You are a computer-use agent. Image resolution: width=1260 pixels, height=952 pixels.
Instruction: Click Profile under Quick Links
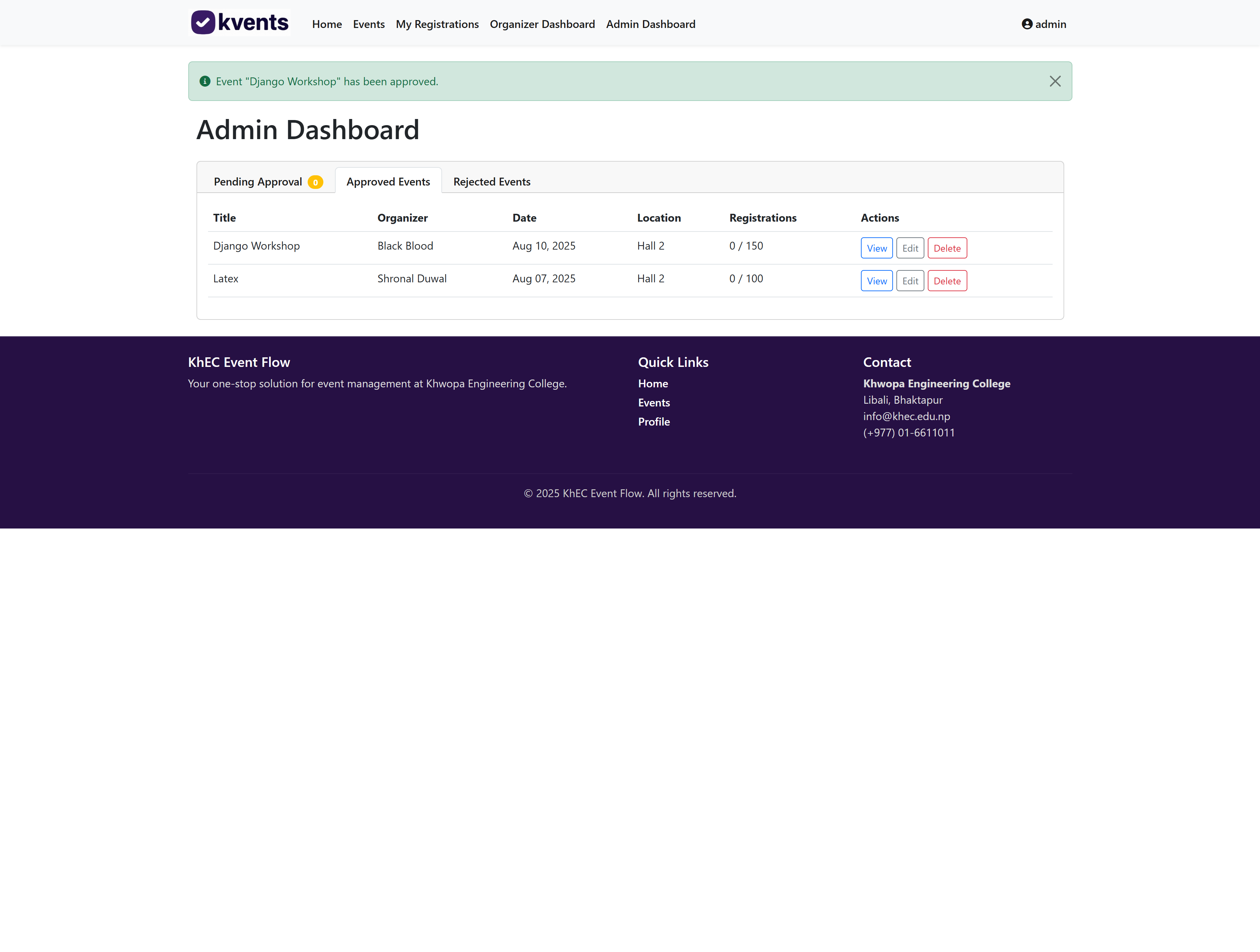point(653,422)
